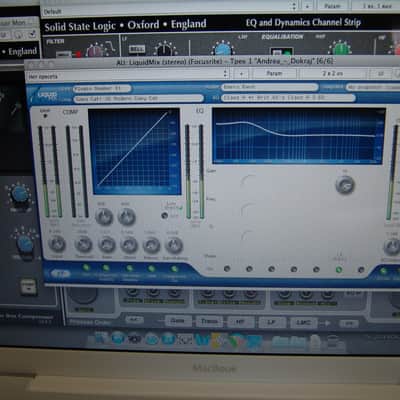Open the compressor emulation selector field
This screenshot has width=400, height=400.
pyautogui.click(x=138, y=98)
